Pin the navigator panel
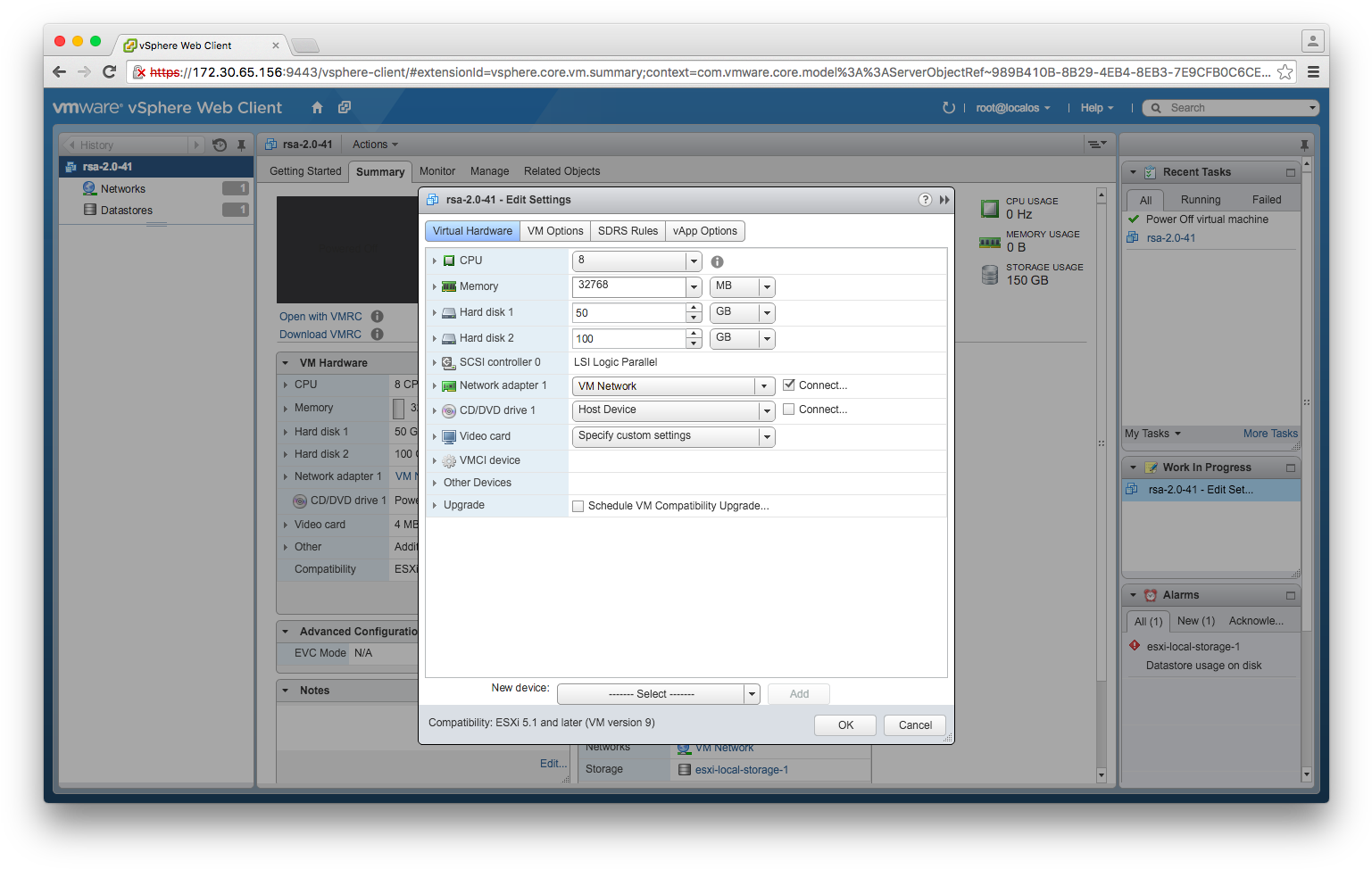Screen dimensions: 1372x869 (241, 145)
